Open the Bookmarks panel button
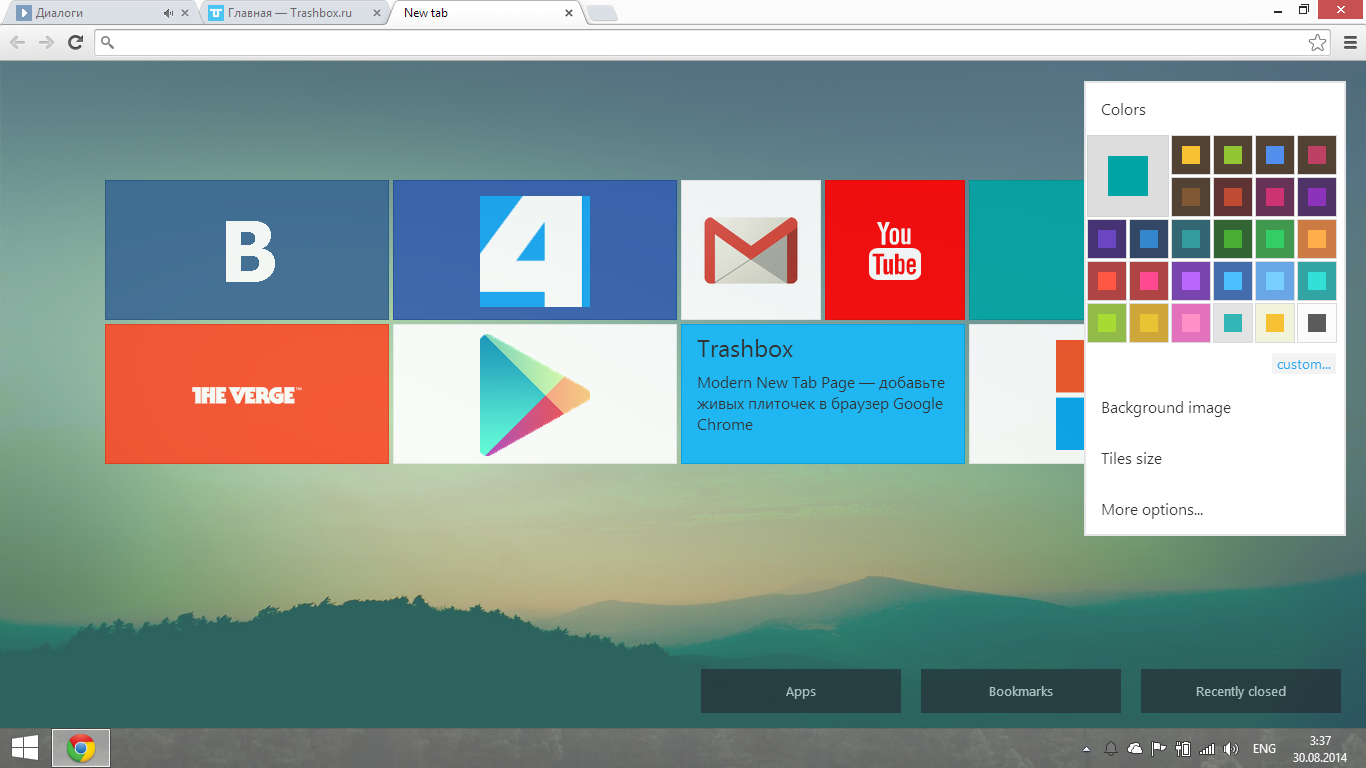1366x768 pixels. coord(1021,691)
